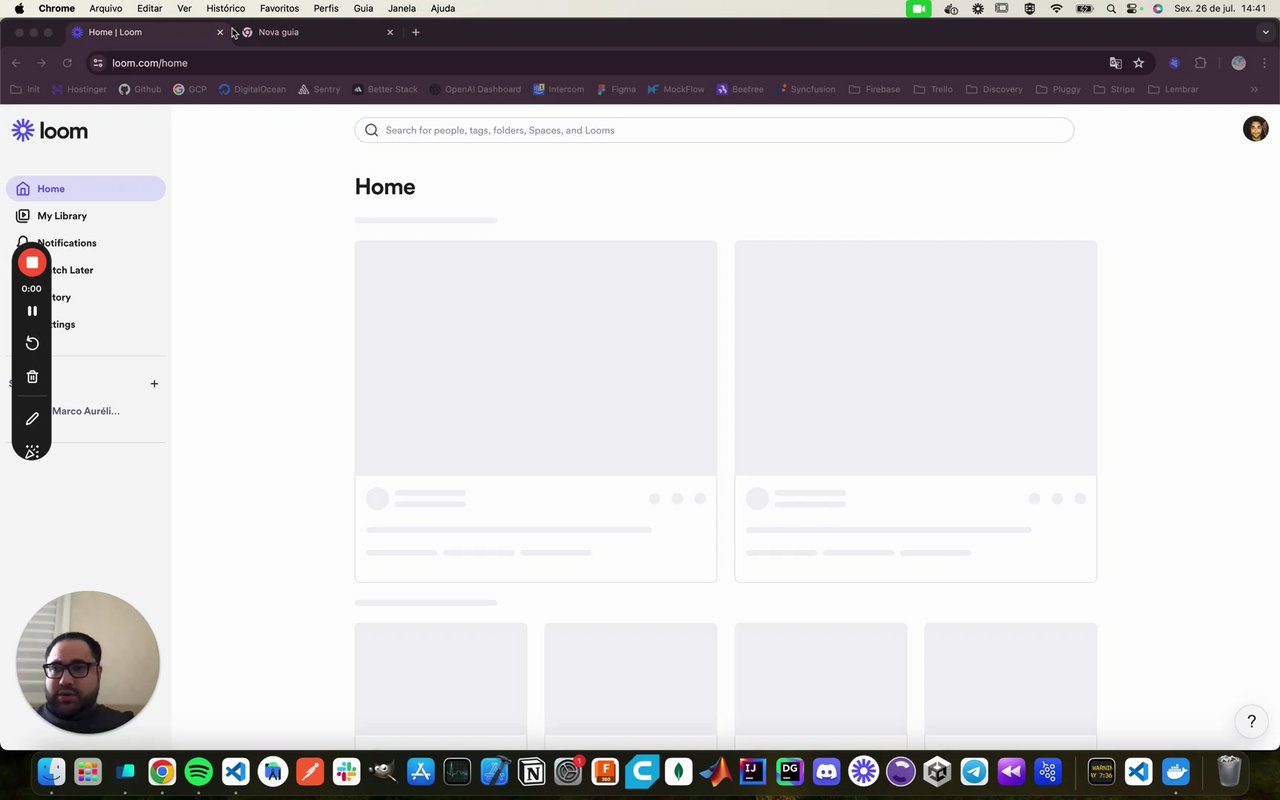The height and width of the screenshot is (800, 1280).
Task: Open the OpenAI Dashboard bookmark
Action: point(475,89)
